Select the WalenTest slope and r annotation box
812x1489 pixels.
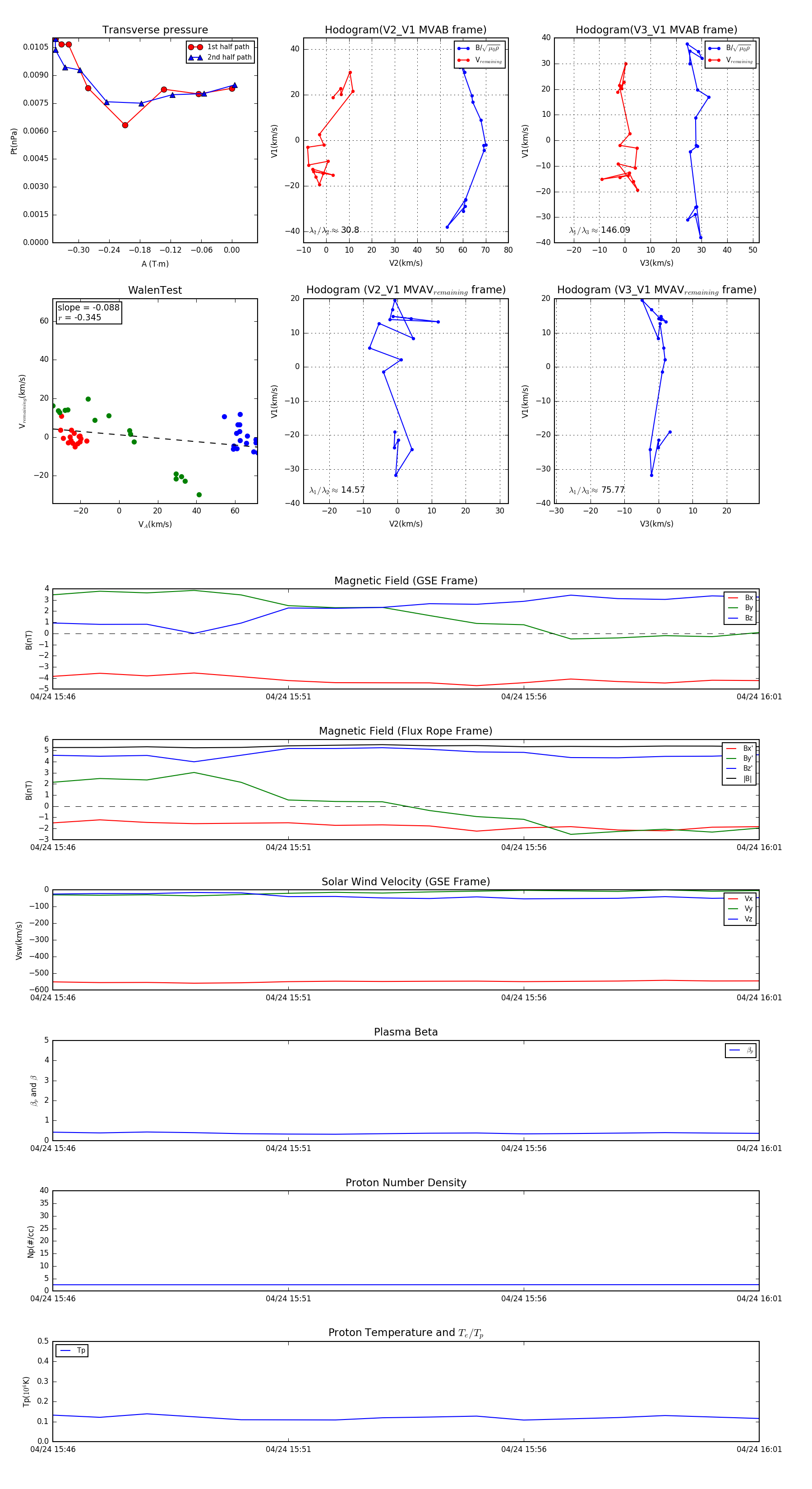pos(88,312)
